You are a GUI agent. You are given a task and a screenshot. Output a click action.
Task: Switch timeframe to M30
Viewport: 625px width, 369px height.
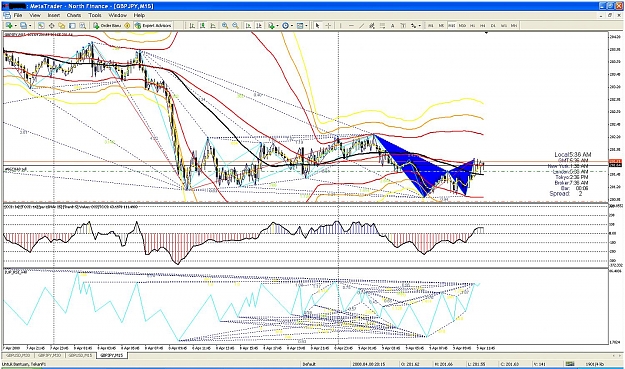462,26
